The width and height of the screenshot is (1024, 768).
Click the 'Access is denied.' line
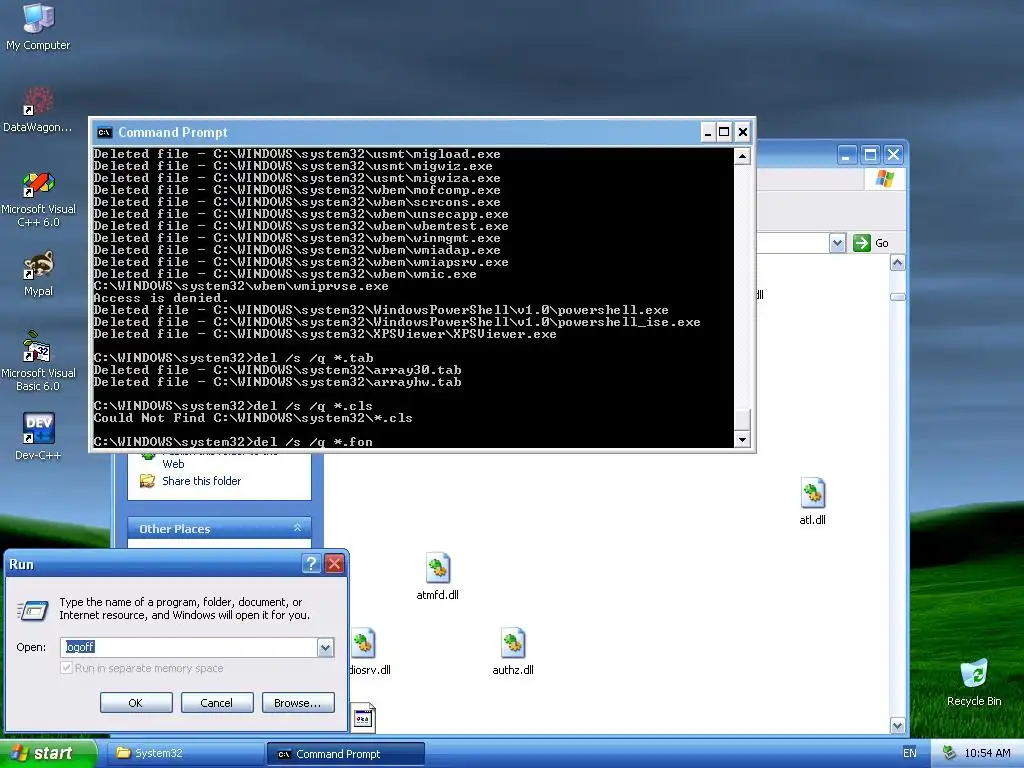coord(161,298)
